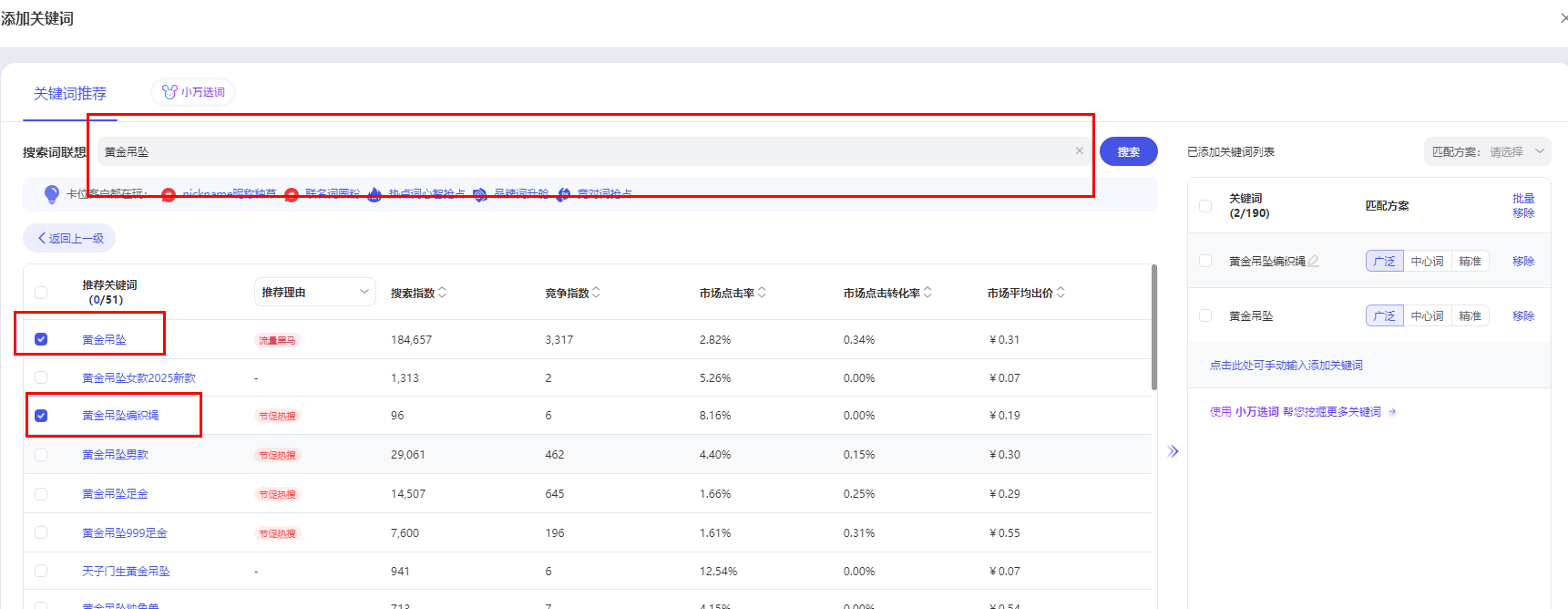Clear the search input with the X icon
Screen dimensions: 1568x609
pyautogui.click(x=1079, y=151)
